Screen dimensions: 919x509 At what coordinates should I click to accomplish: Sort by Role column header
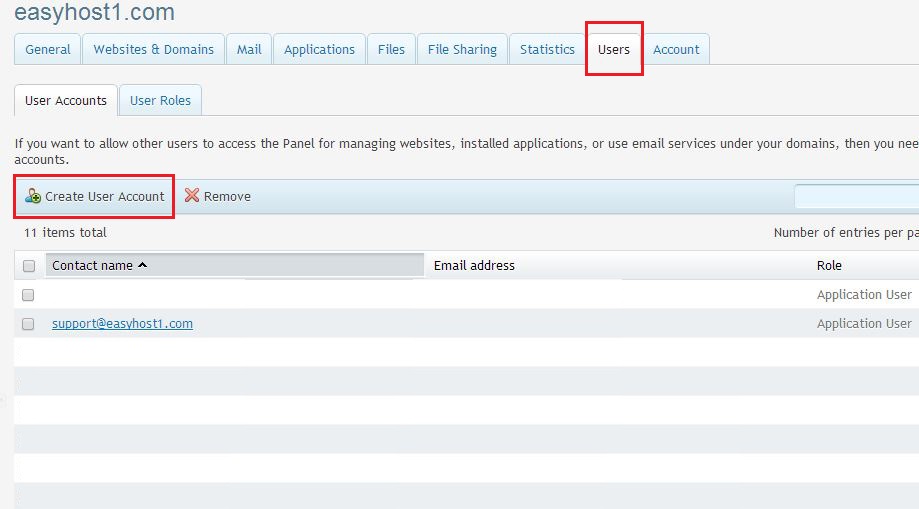click(x=829, y=266)
